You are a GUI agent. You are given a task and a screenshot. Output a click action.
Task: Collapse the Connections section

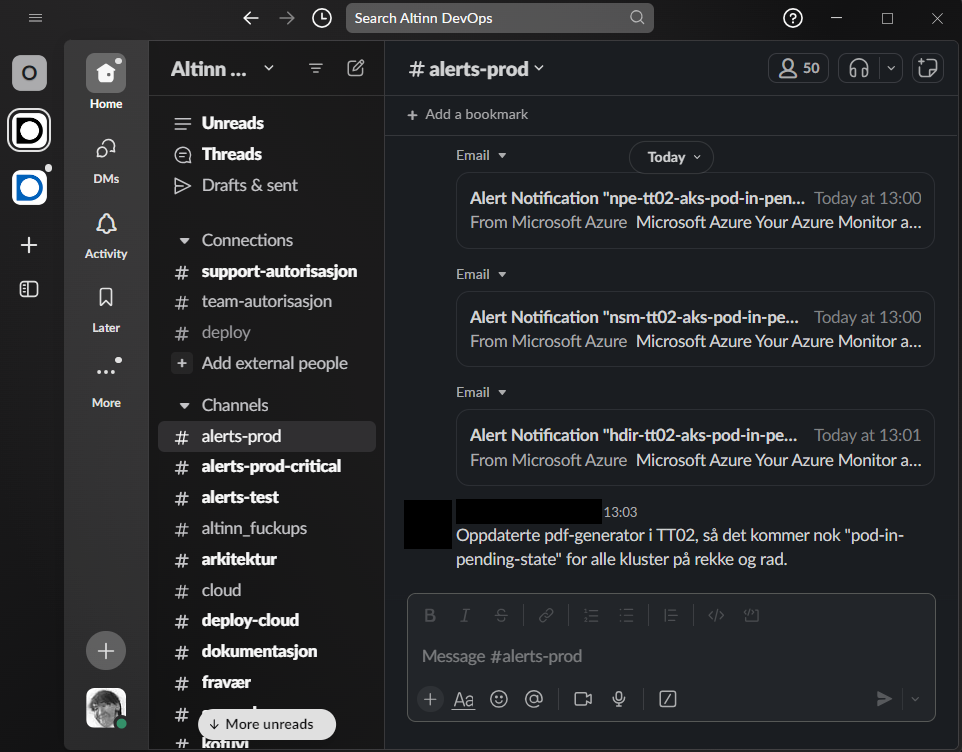pos(184,240)
